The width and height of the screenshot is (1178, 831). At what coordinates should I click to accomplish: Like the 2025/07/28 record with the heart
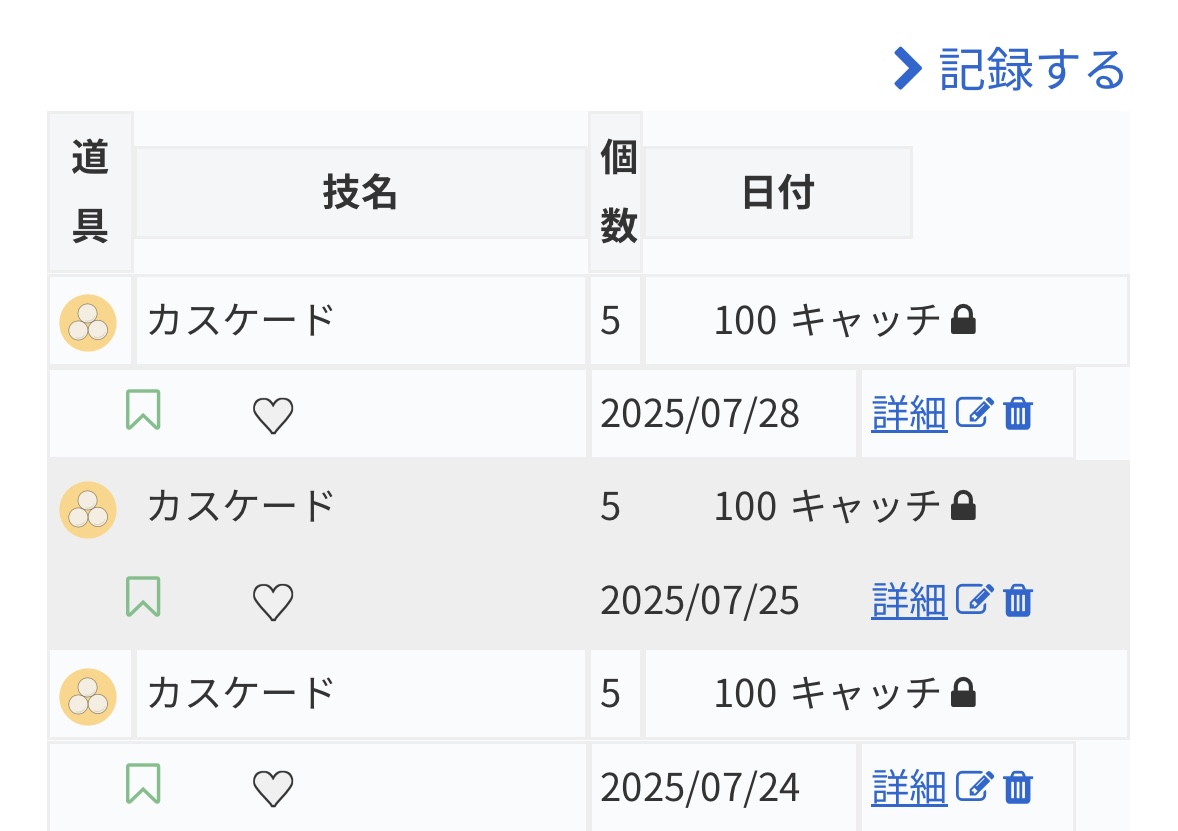point(272,414)
